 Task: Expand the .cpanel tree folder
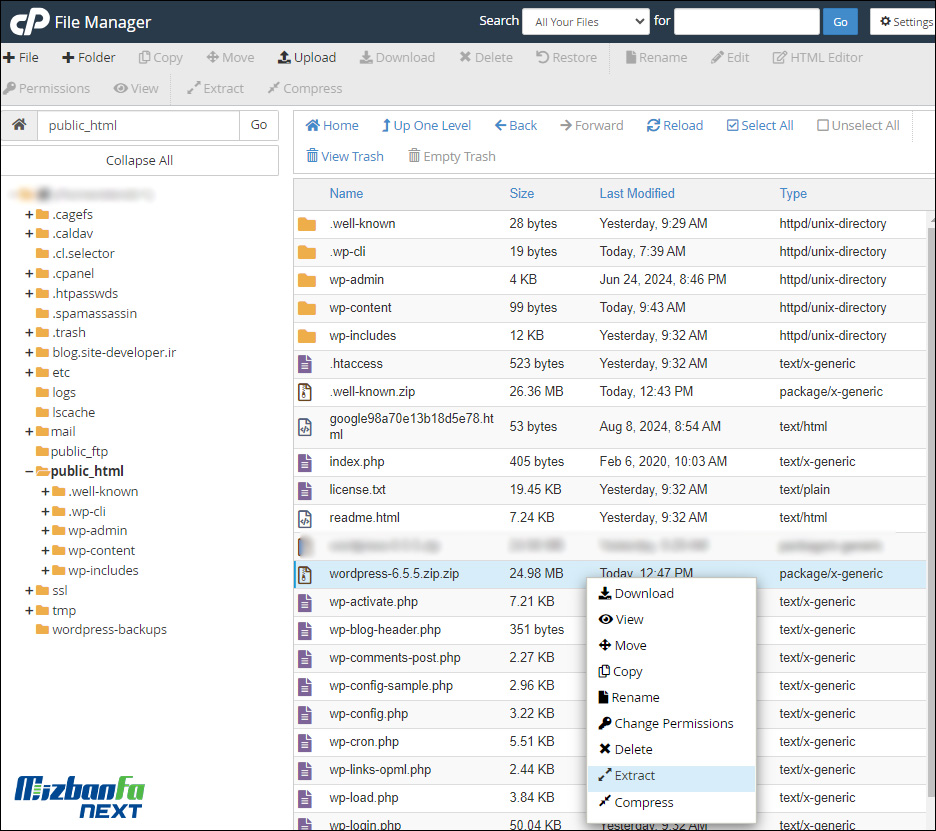pyautogui.click(x=29, y=273)
